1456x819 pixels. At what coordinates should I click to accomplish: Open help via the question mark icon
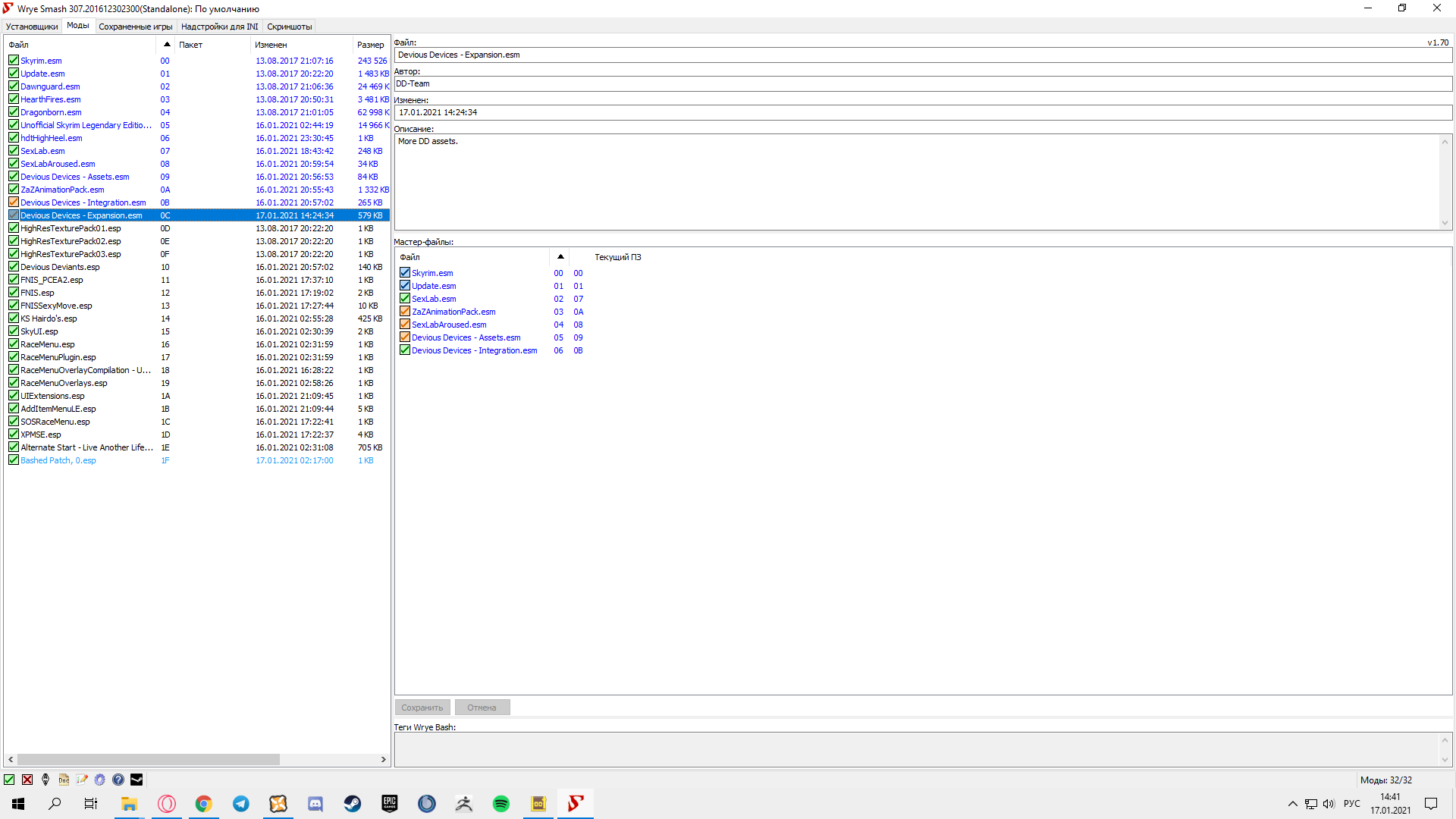pos(118,780)
